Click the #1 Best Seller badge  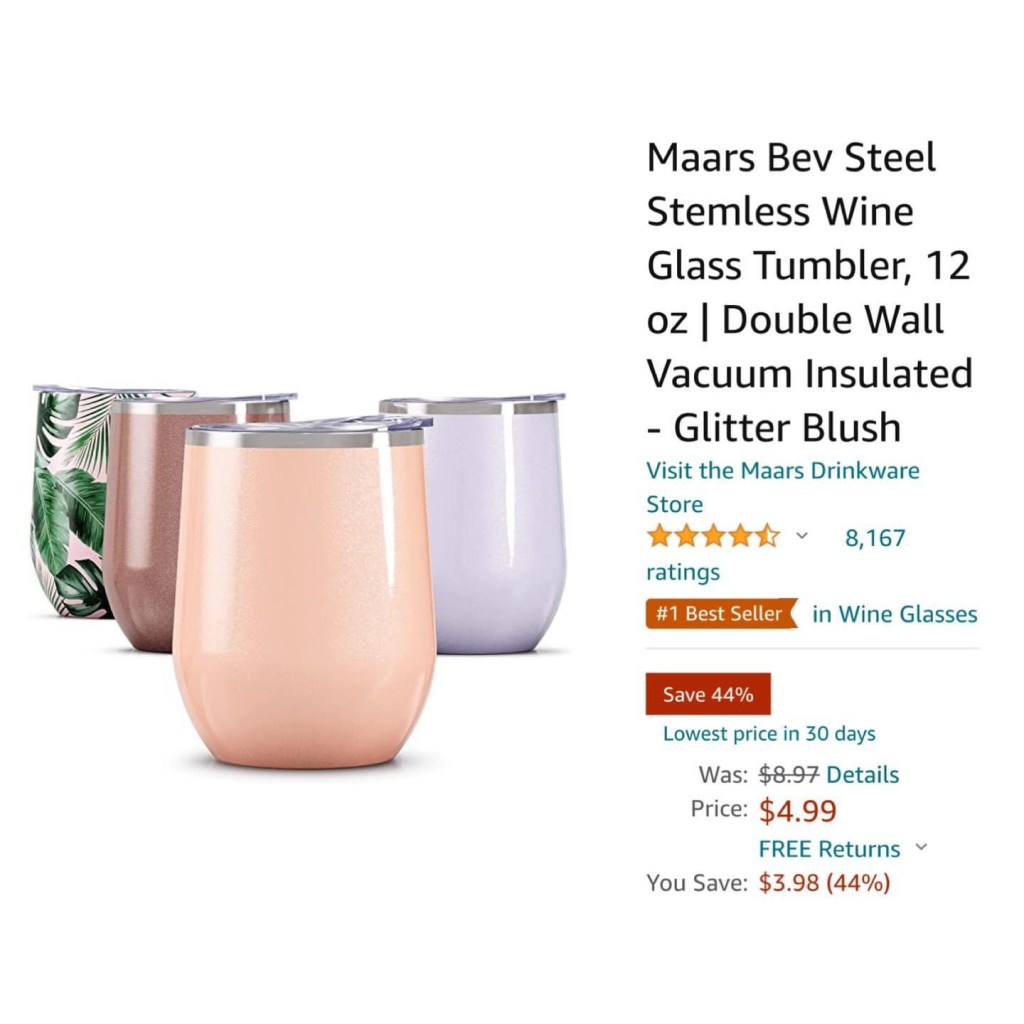coord(721,614)
